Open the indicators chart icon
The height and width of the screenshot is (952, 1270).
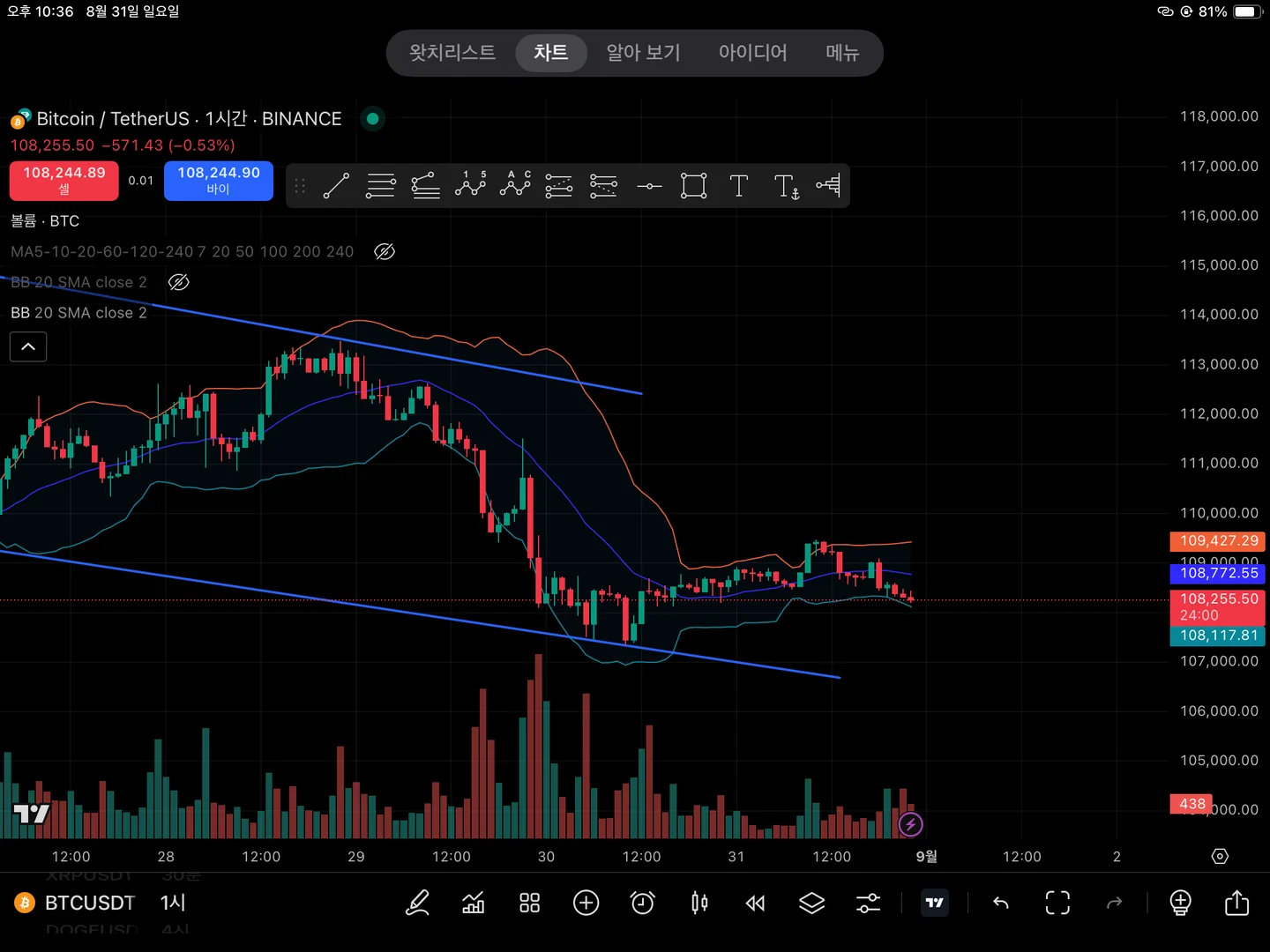coord(474,903)
